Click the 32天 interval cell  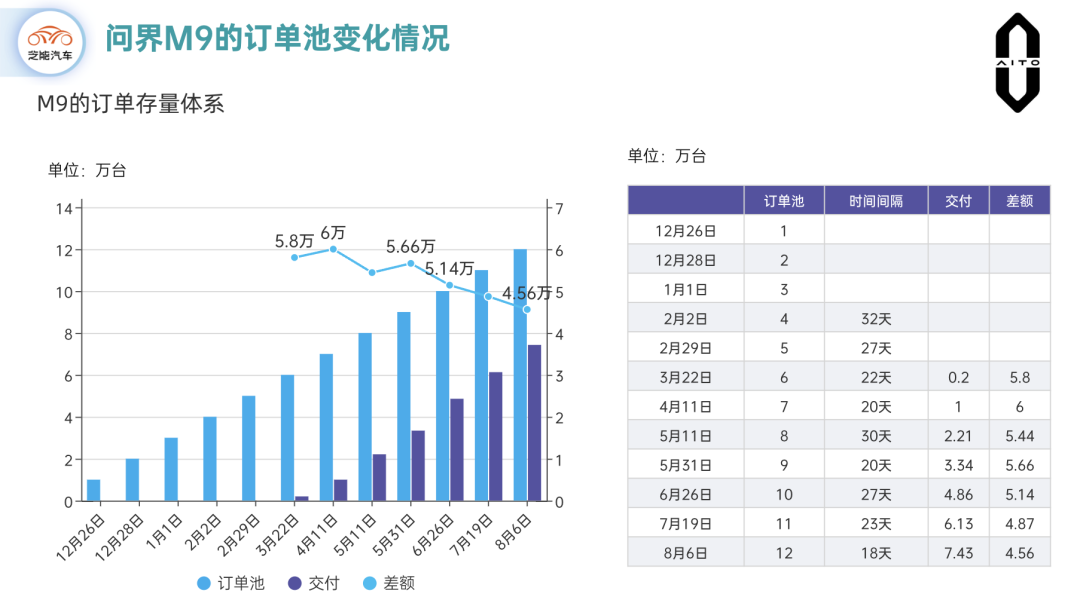pyautogui.click(x=875, y=319)
